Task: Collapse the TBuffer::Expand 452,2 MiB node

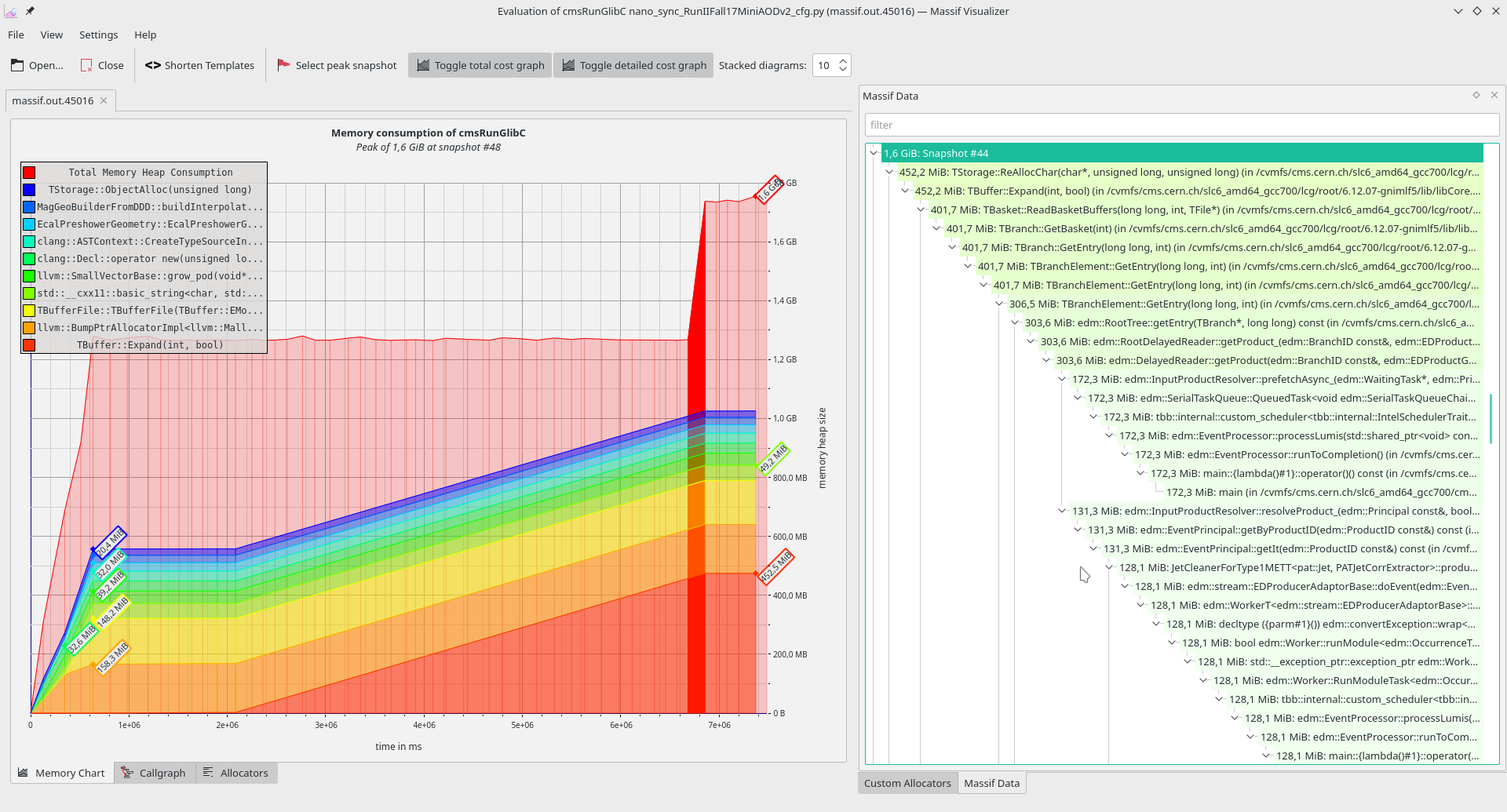Action: [905, 191]
